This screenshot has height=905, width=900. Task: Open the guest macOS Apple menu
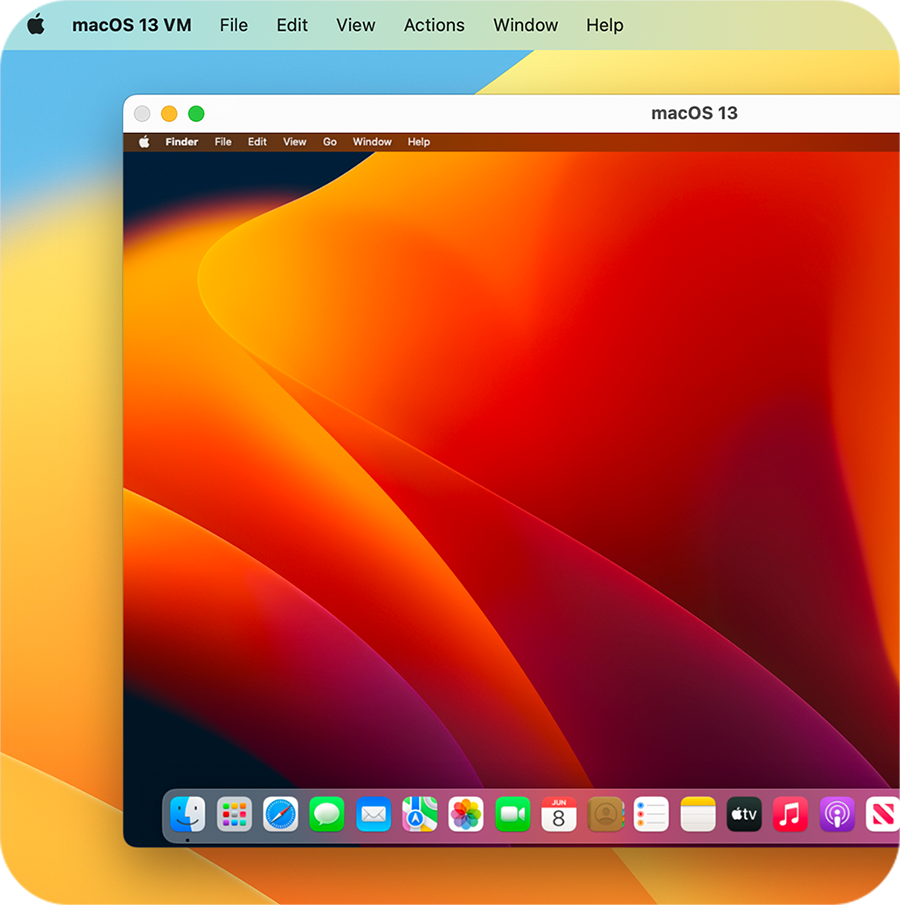coord(143,141)
